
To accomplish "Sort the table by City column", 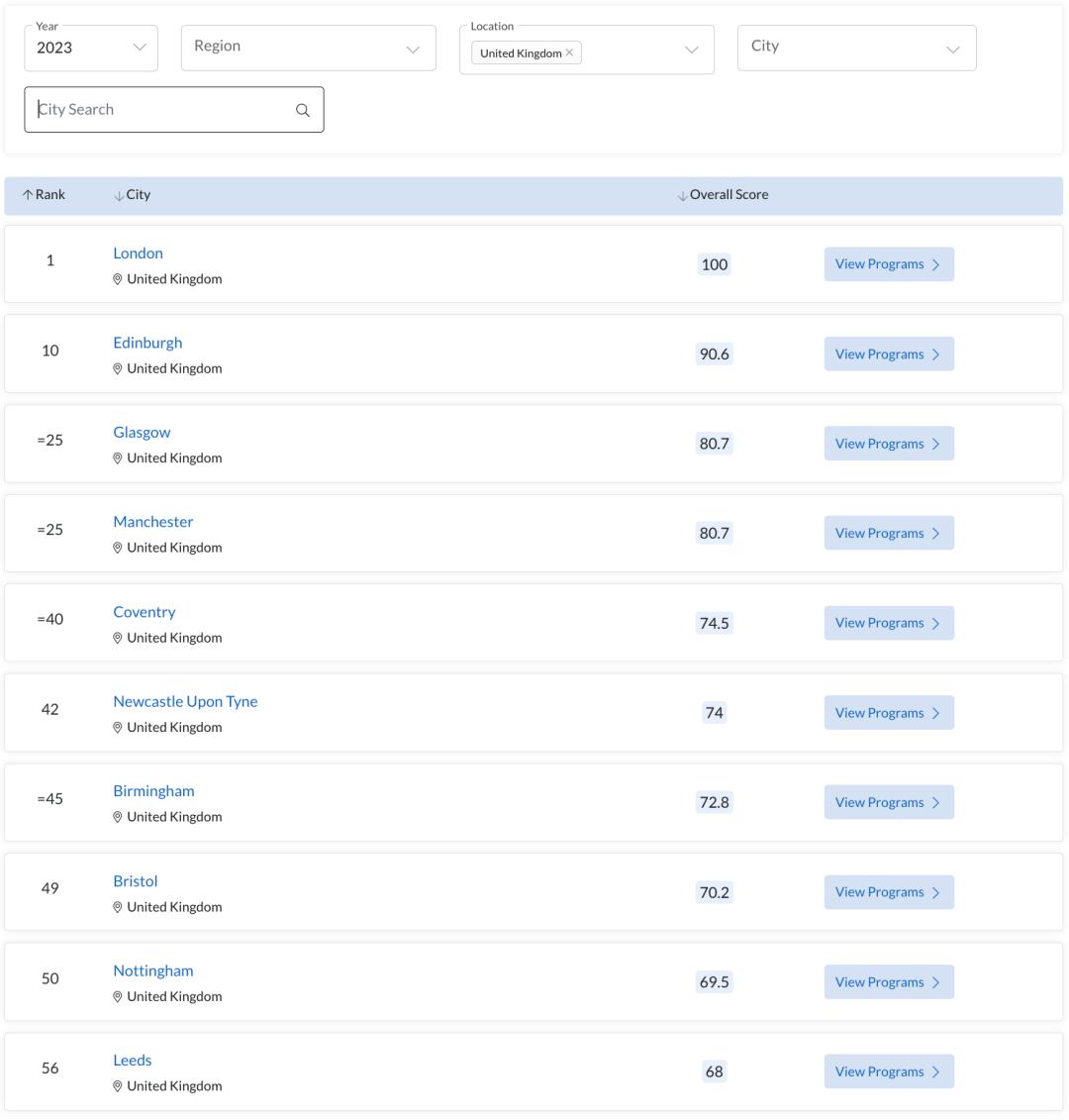I will [x=120, y=195].
